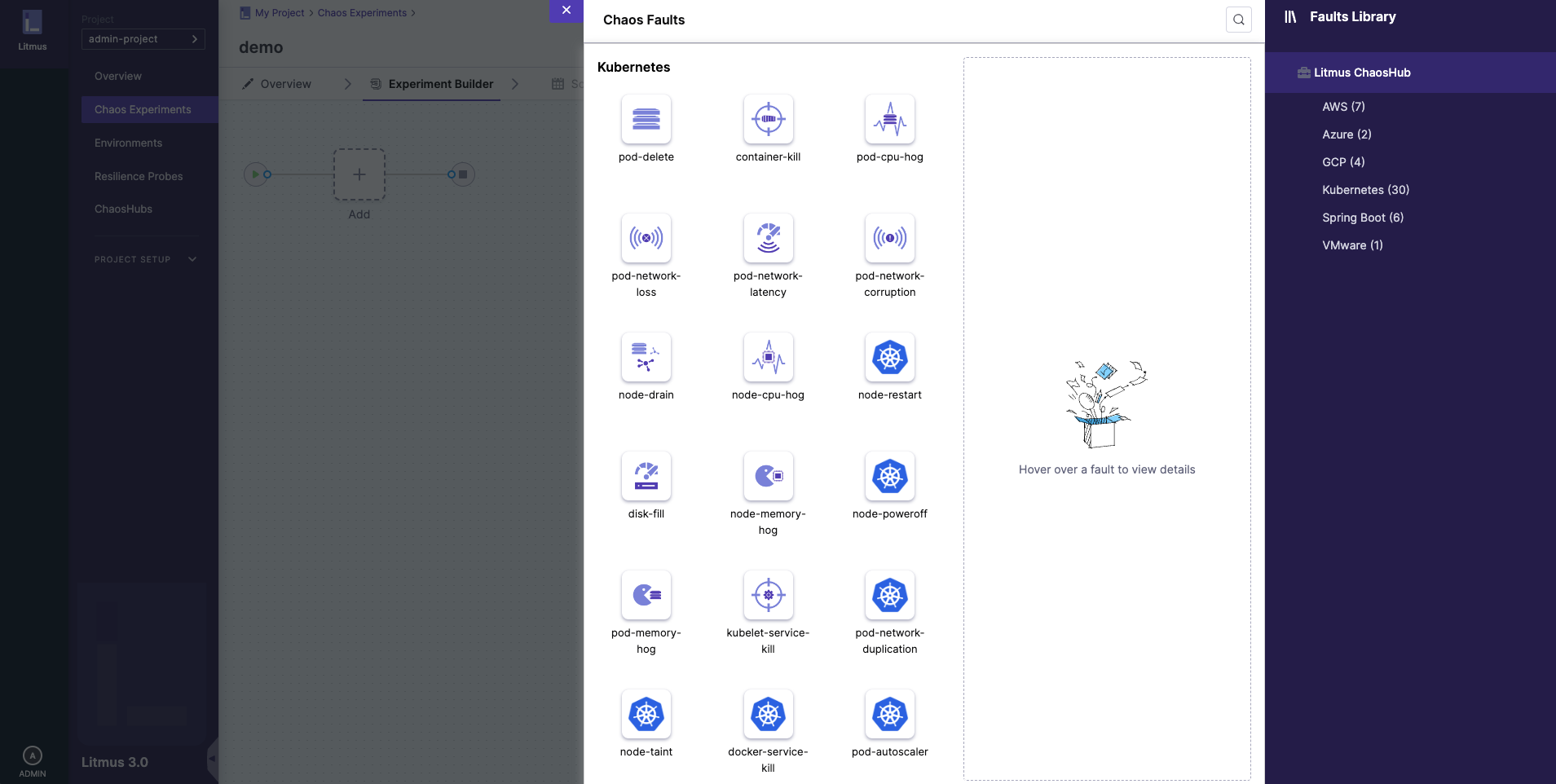Viewport: 1556px width, 784px height.
Task: Select Spring Boot (6) category
Action: pyautogui.click(x=1362, y=218)
